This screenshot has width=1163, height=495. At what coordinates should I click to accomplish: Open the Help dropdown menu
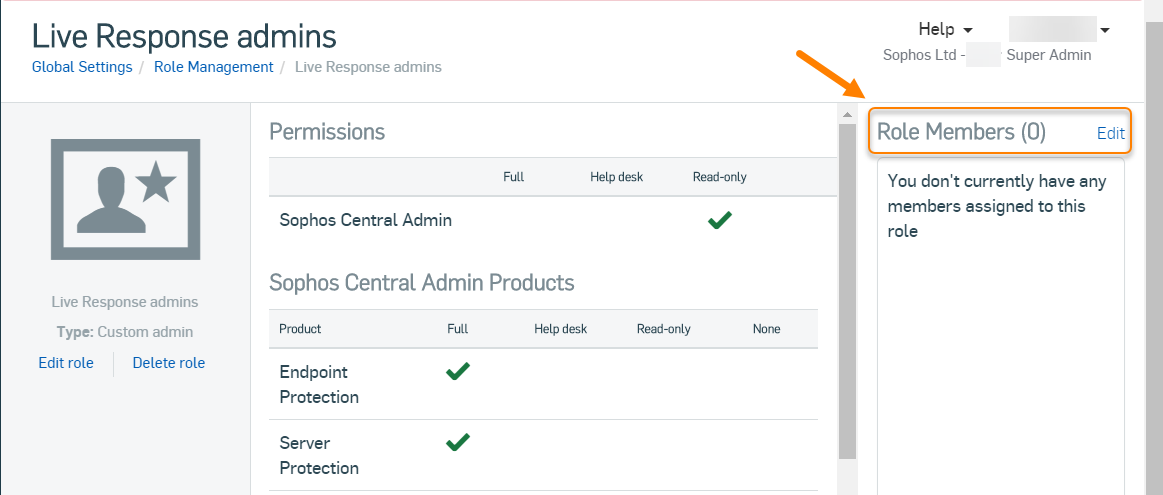pyautogui.click(x=945, y=30)
